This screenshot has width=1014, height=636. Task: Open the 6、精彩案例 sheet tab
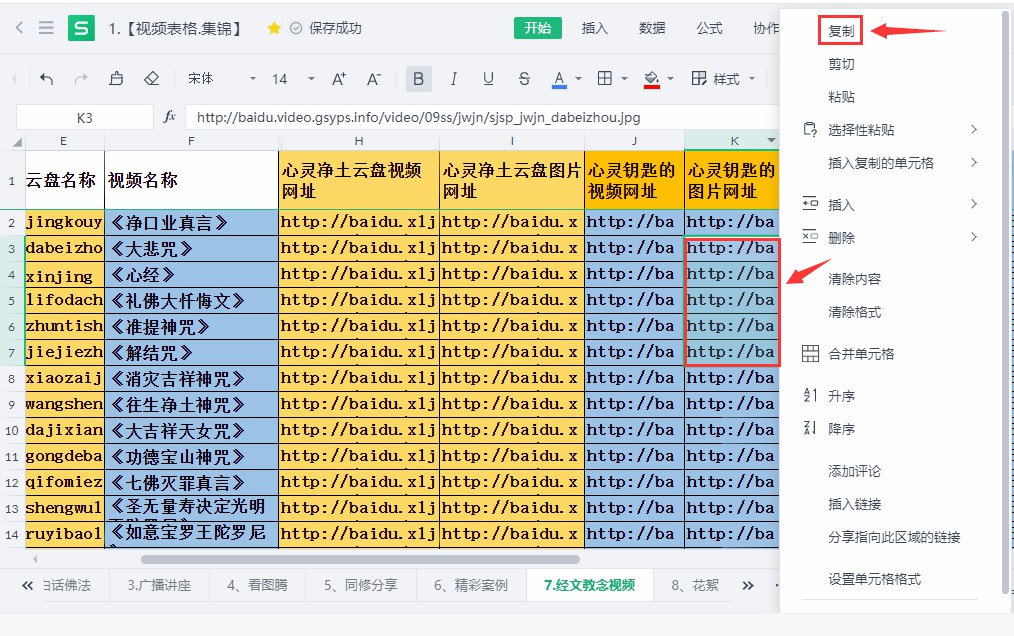[x=471, y=586]
